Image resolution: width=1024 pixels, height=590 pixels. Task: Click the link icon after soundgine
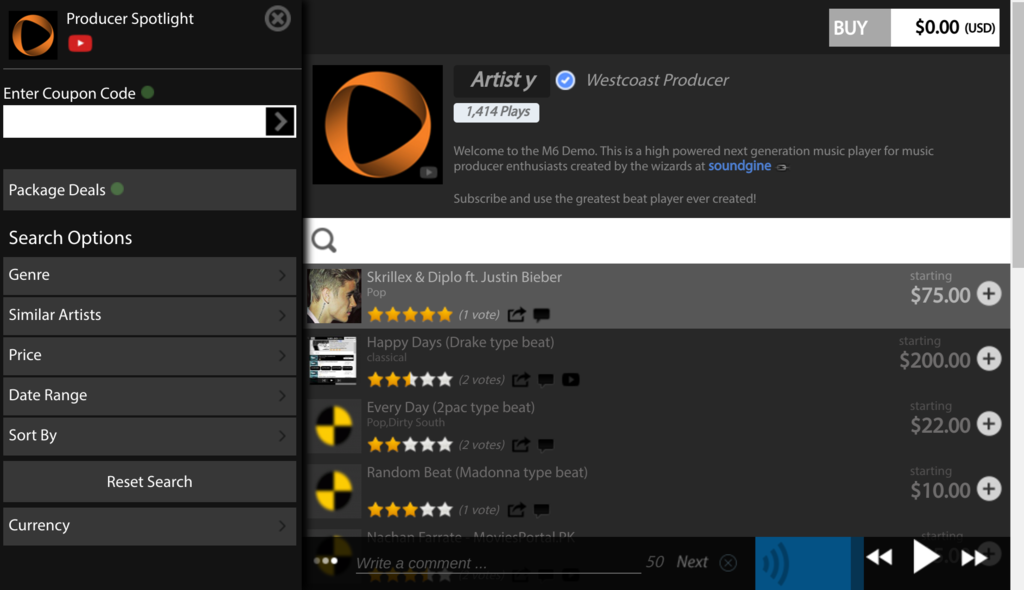(x=782, y=167)
